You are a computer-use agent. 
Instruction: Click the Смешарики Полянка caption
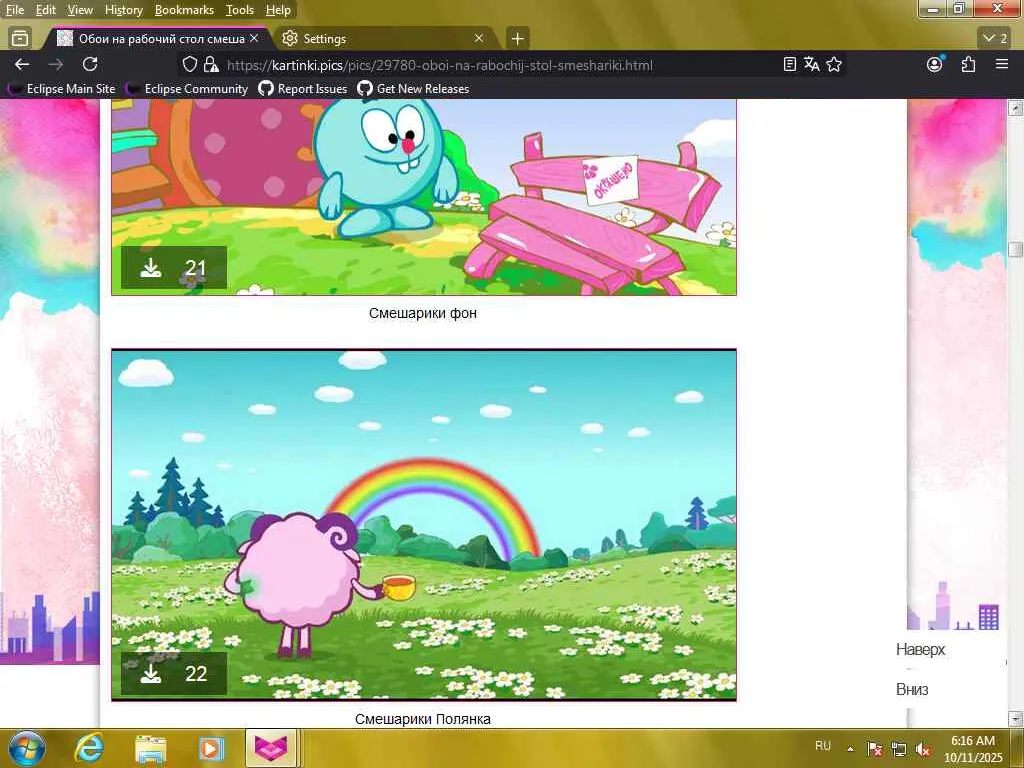[423, 719]
